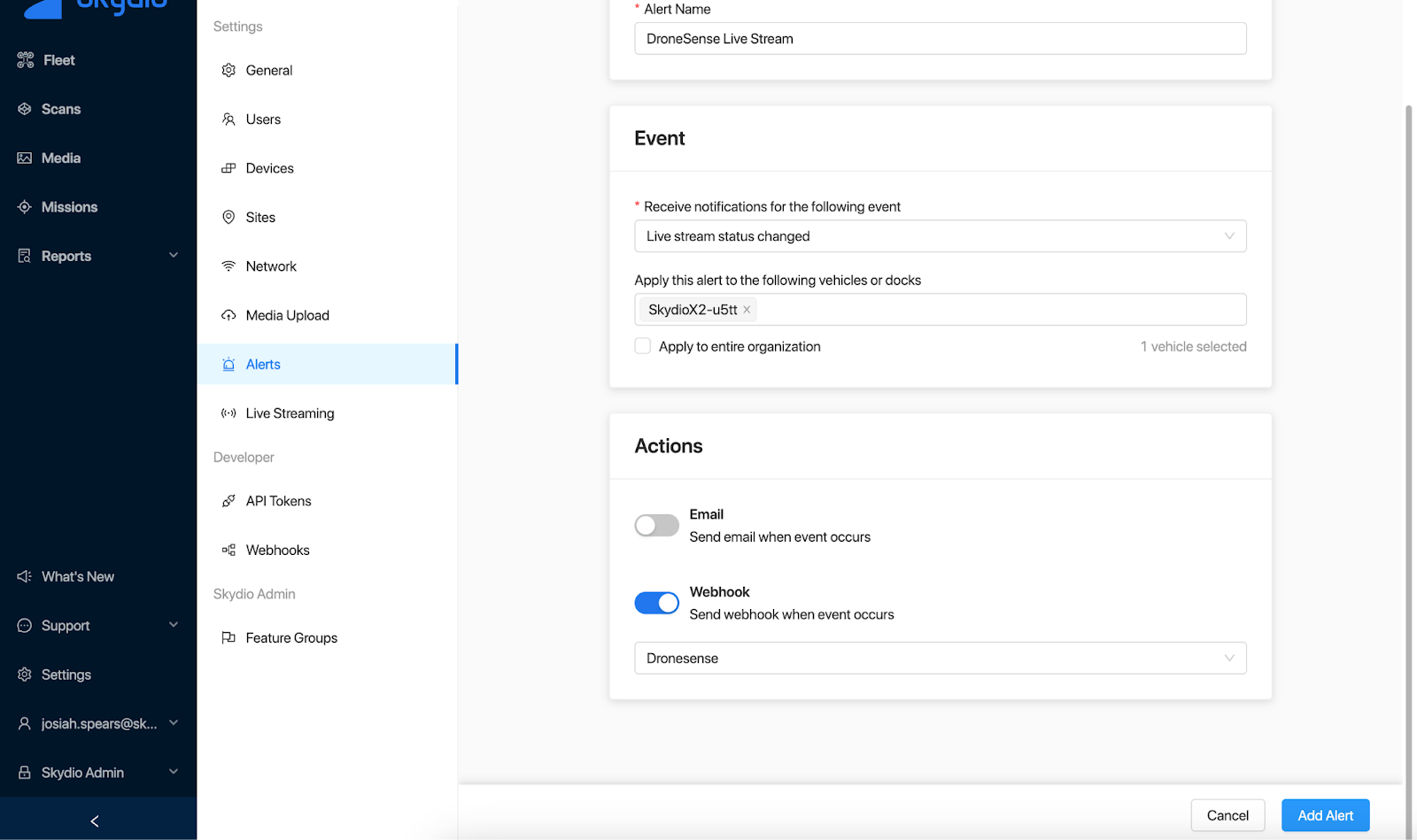Click the API Tokens key icon
This screenshot has height=840, width=1417.
coord(228,501)
